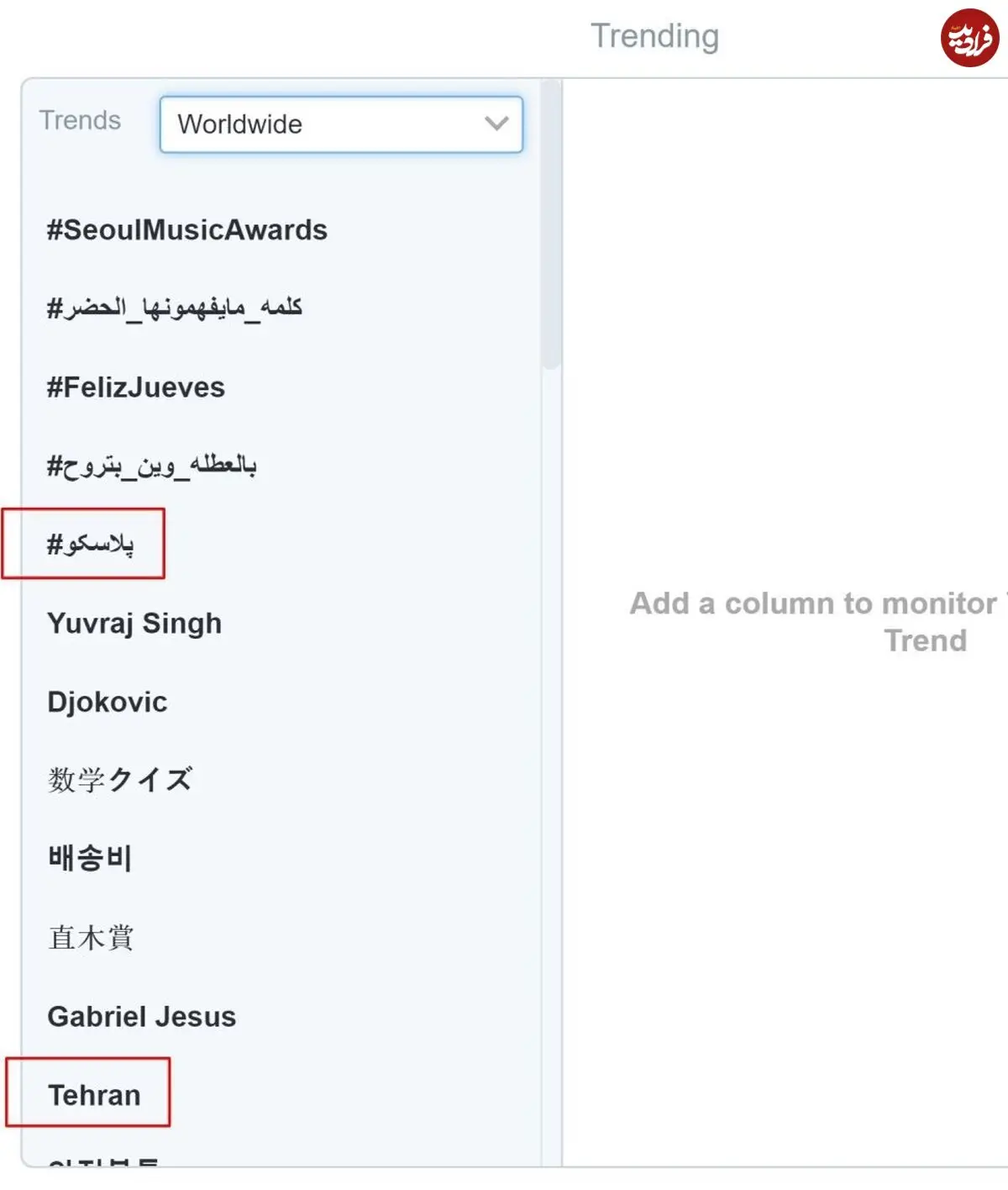Open the partially visible trend below Tehran
The width and height of the screenshot is (1008, 1190).
(102, 1163)
